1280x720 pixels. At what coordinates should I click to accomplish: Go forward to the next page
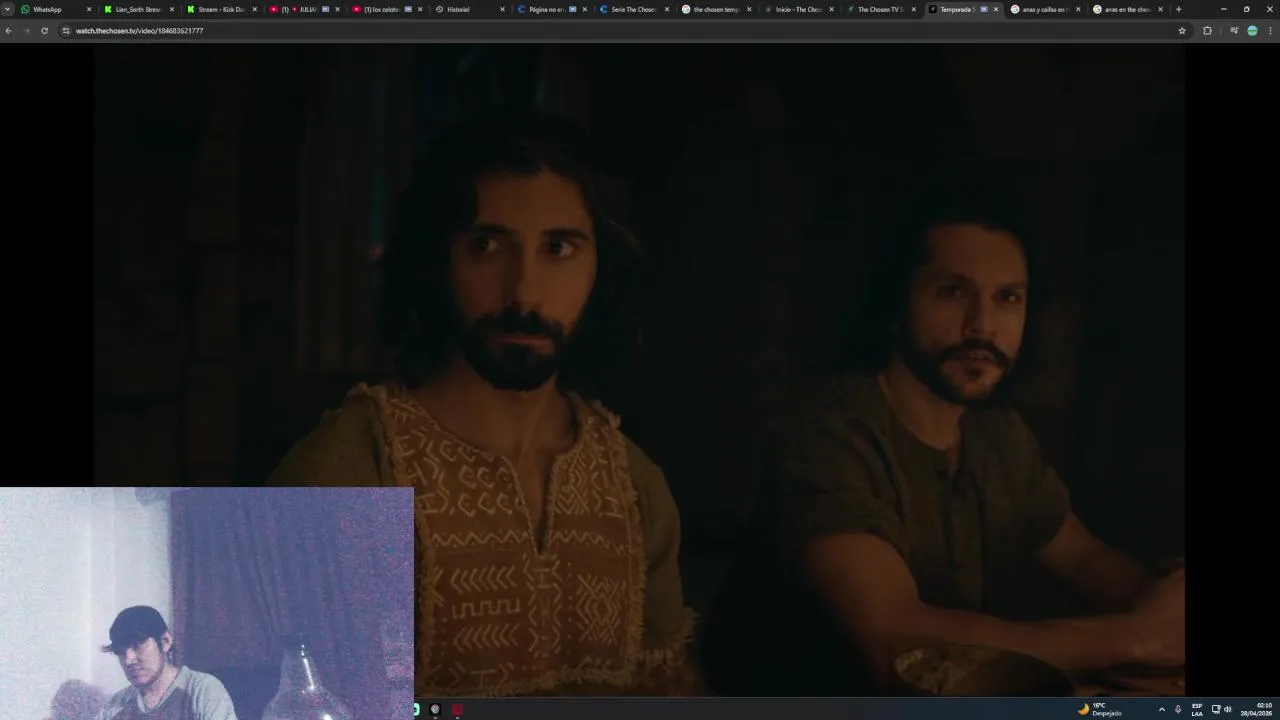(x=26, y=31)
